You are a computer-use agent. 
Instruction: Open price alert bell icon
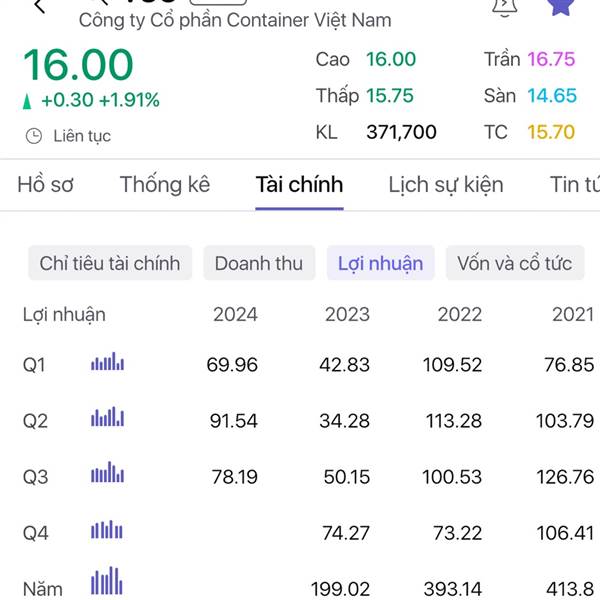504,8
